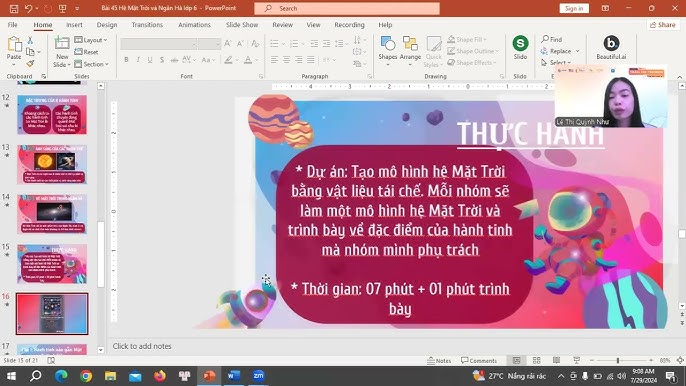Switch to the Insert tab
The width and height of the screenshot is (686, 386).
point(74,25)
